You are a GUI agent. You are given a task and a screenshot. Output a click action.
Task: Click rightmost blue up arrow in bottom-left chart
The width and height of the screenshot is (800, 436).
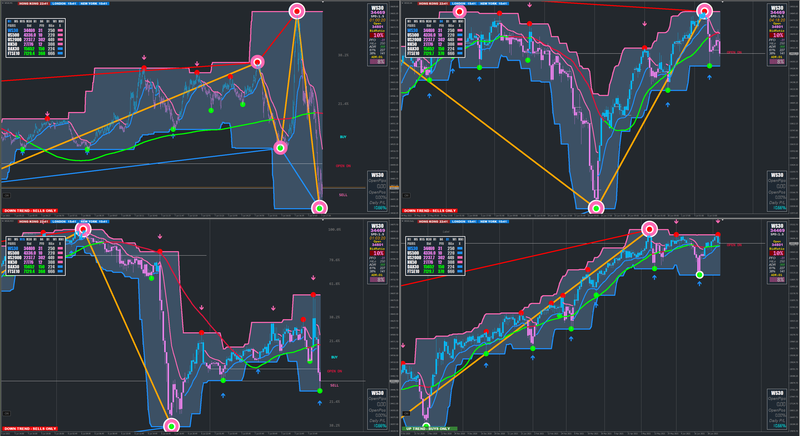319,403
